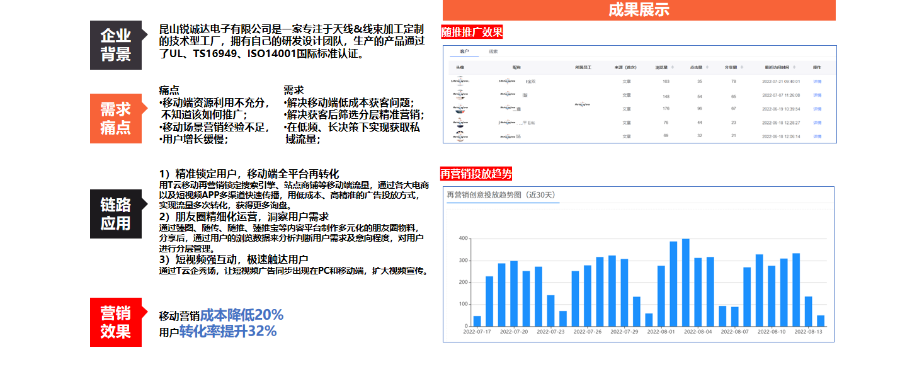The width and height of the screenshot is (900, 375).
Task: Click the 随推推广效果 red label
Action: click(x=472, y=32)
